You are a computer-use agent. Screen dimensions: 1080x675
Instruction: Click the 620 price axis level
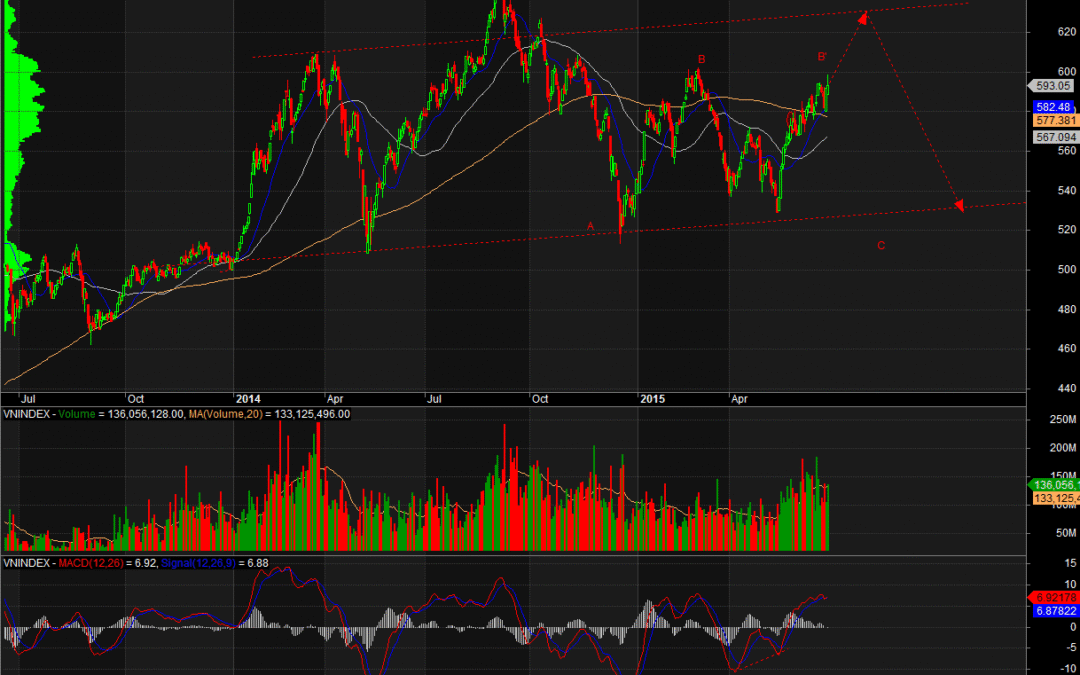point(1043,32)
